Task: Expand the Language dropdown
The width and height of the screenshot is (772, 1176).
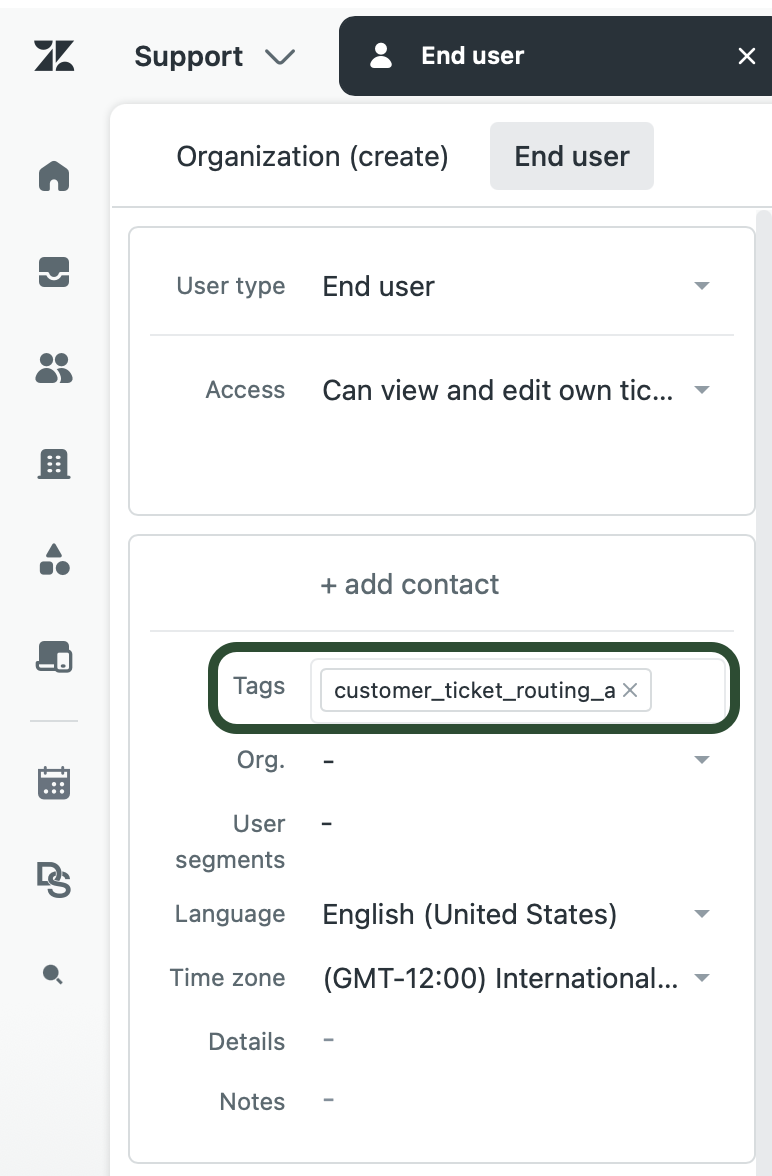Action: coord(516,914)
